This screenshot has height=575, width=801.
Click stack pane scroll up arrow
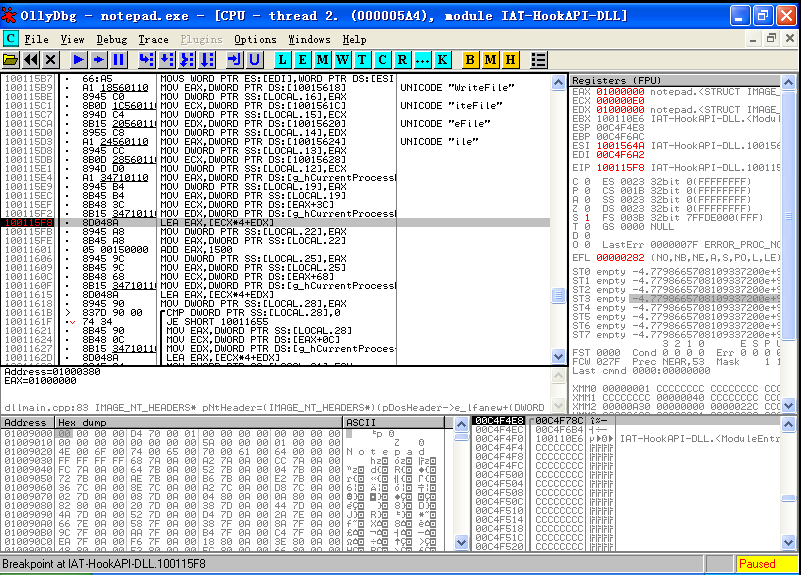click(789, 424)
